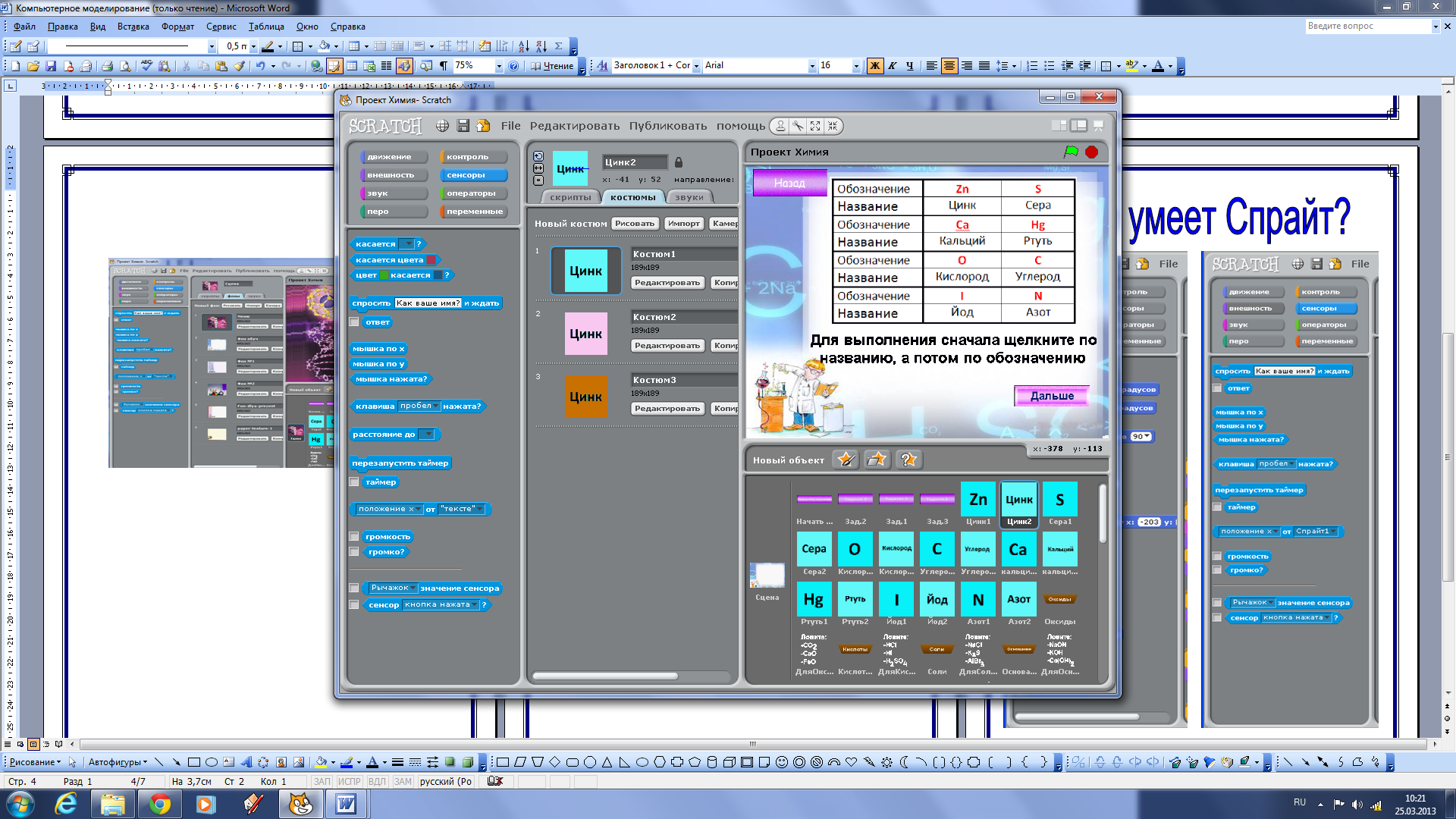
Task: Click the Импорт costume button
Action: click(684, 224)
